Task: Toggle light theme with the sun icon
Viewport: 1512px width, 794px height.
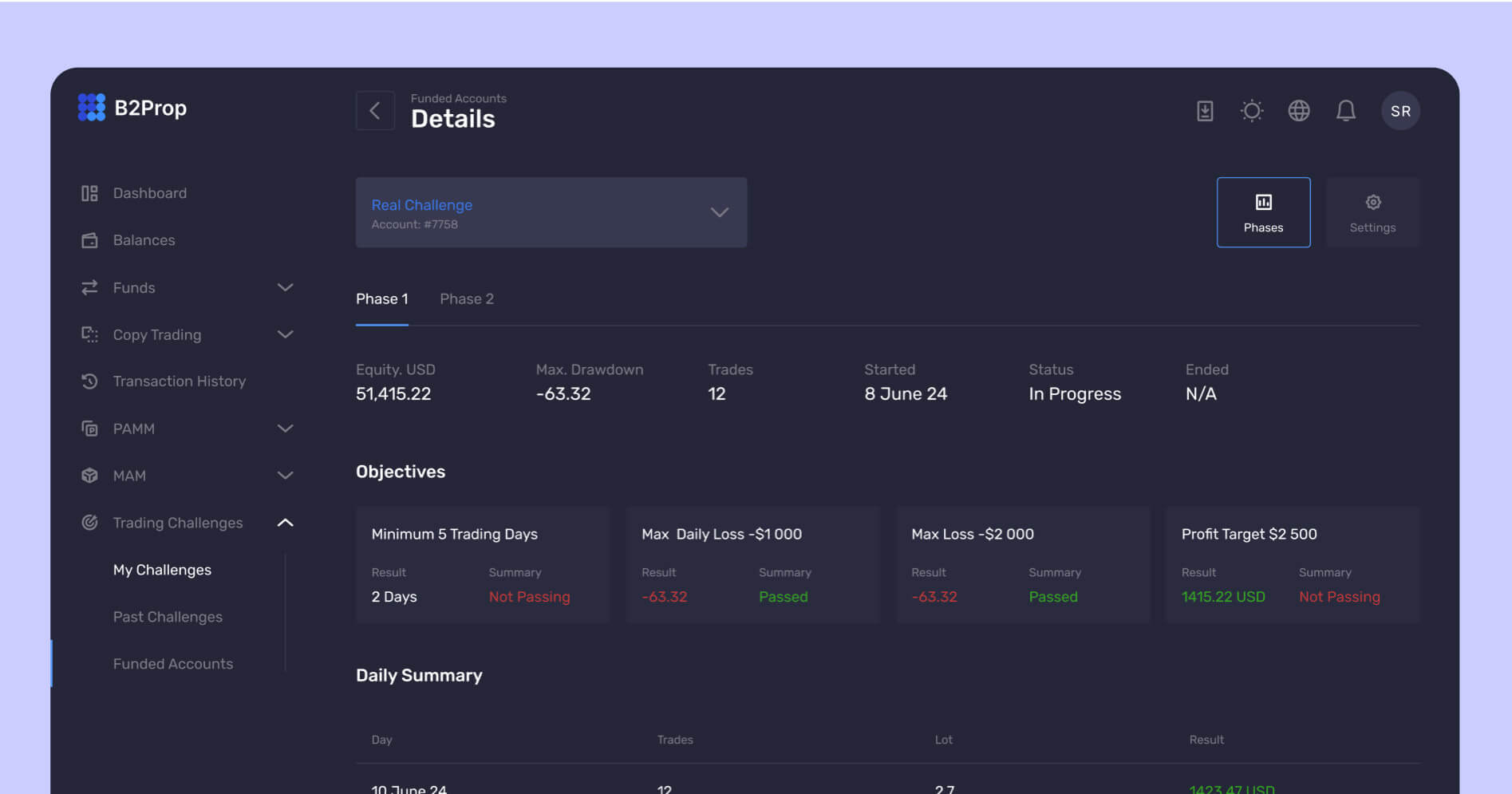Action: pyautogui.click(x=1251, y=111)
